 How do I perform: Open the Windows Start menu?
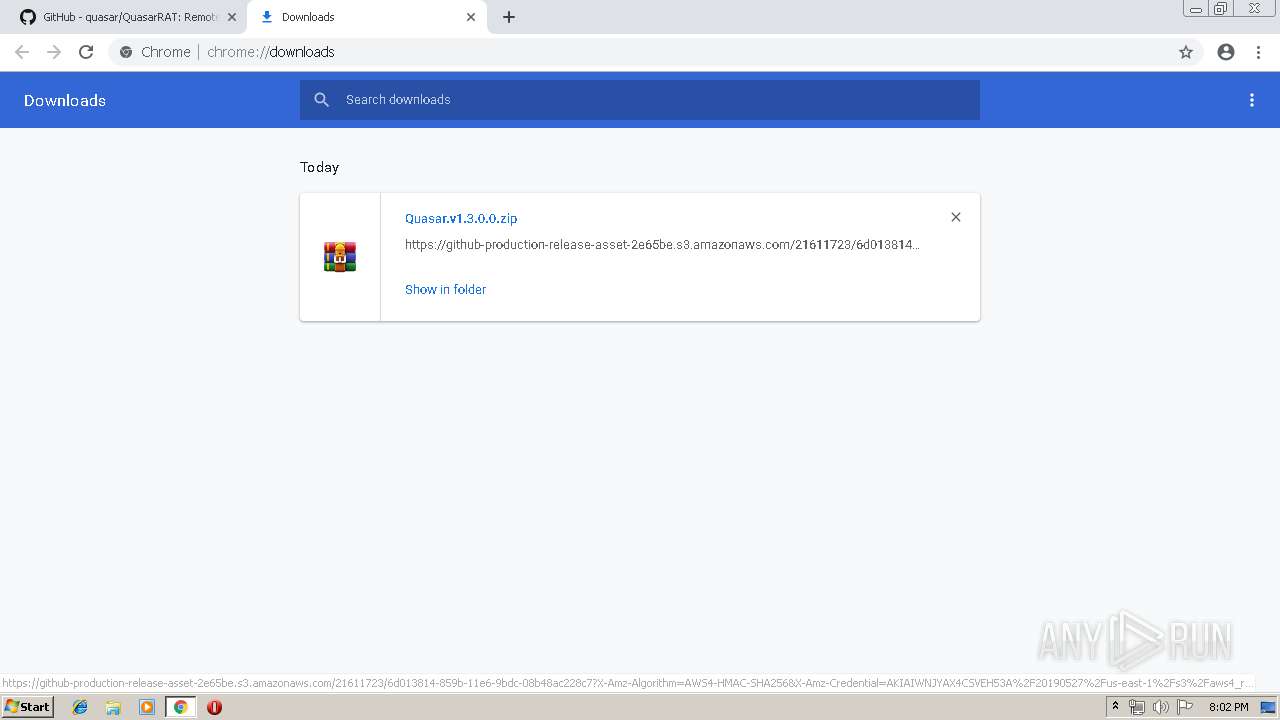28,707
